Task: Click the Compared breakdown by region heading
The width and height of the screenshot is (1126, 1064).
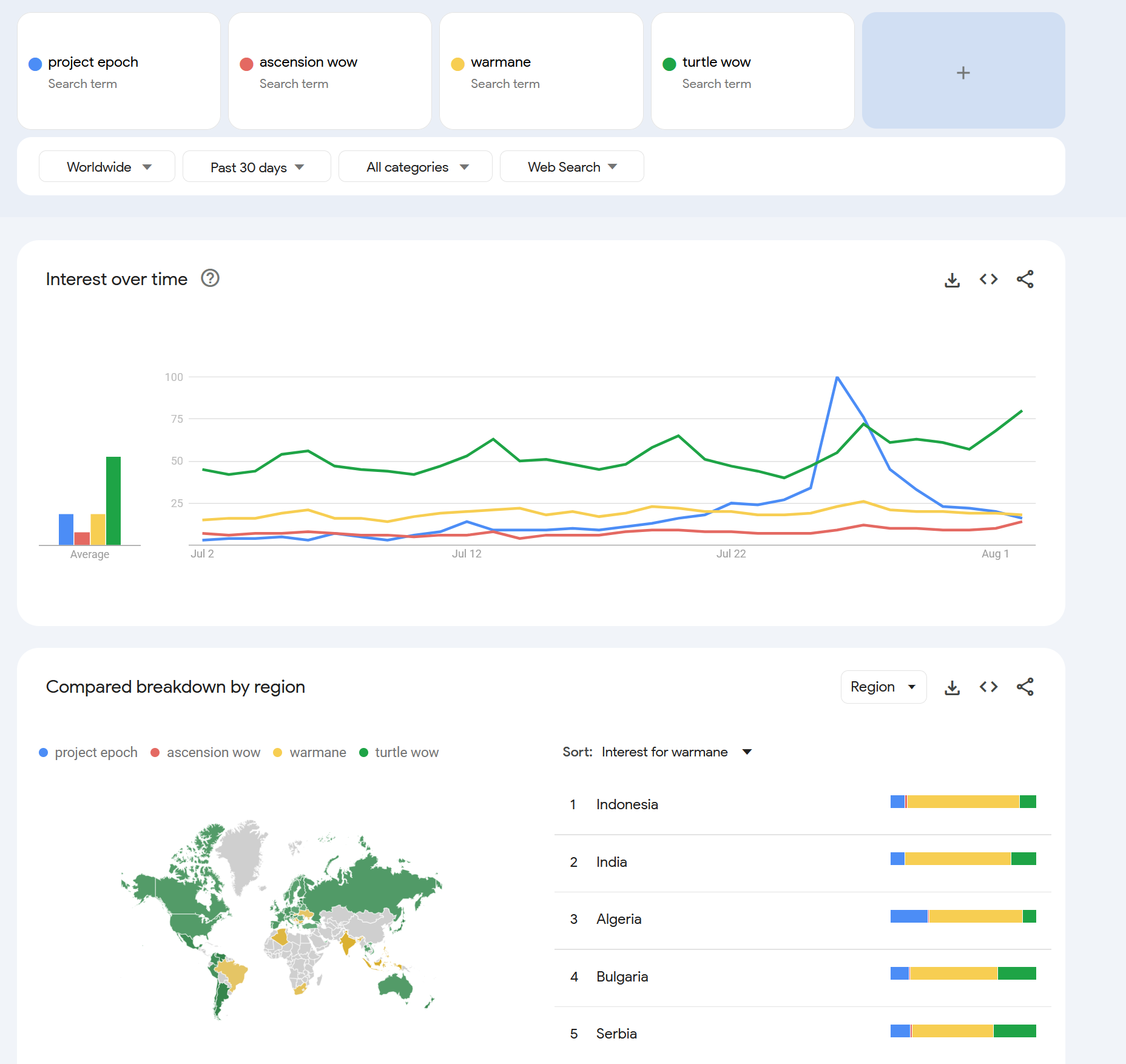Action: pos(175,687)
